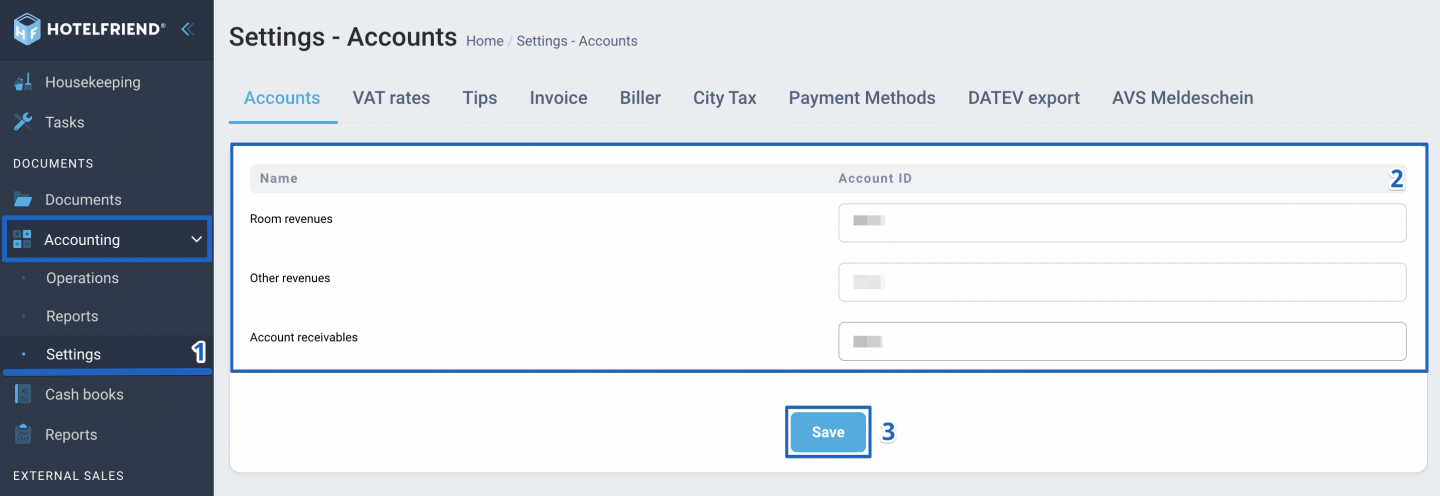Click the Room revenues Account ID field
This screenshot has width=1440, height=496.
(x=1122, y=223)
